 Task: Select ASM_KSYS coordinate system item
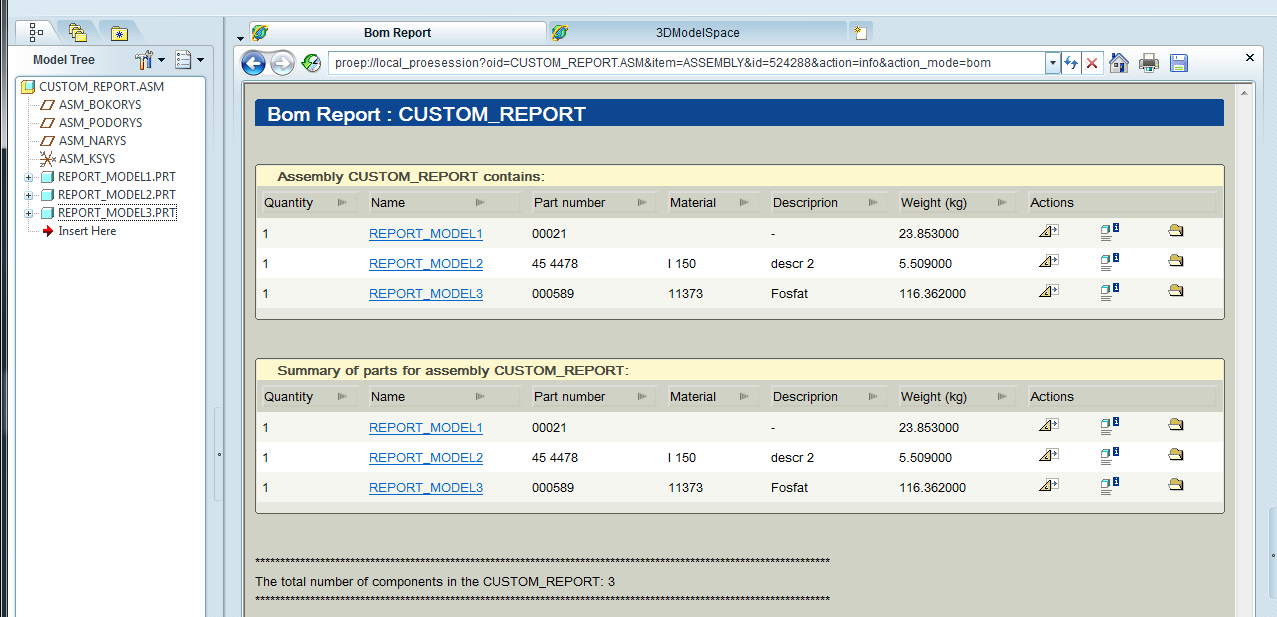[78, 159]
